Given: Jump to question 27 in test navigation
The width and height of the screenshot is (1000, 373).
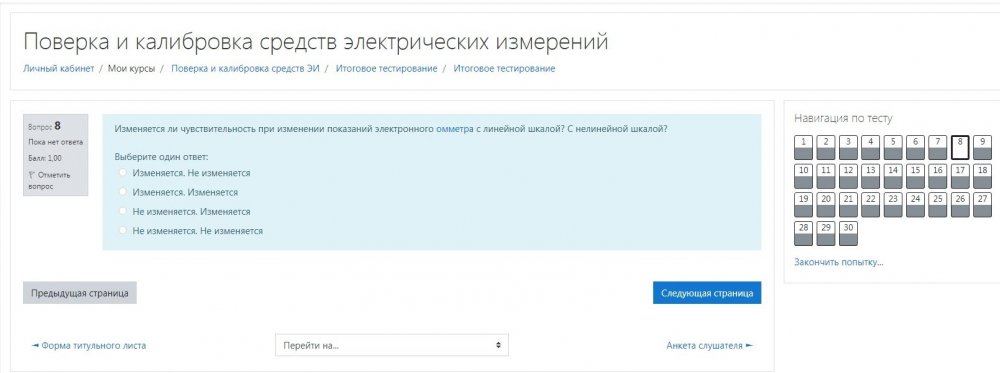Looking at the screenshot, I should tap(982, 205).
